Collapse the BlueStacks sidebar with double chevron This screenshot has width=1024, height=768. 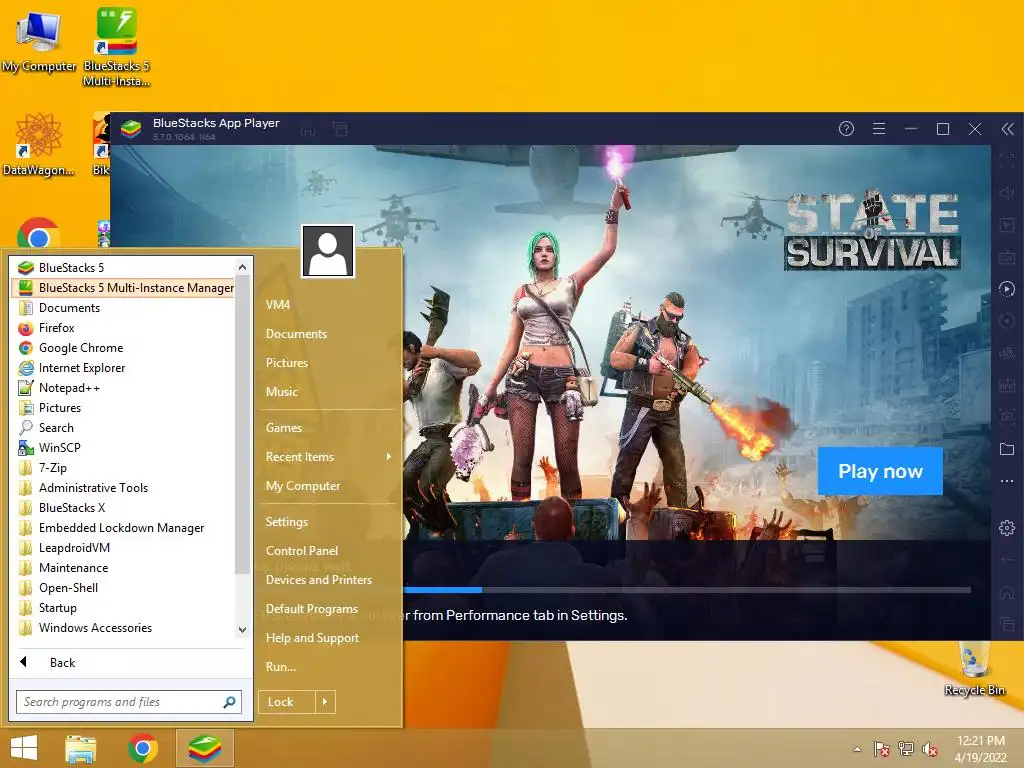tap(1008, 129)
